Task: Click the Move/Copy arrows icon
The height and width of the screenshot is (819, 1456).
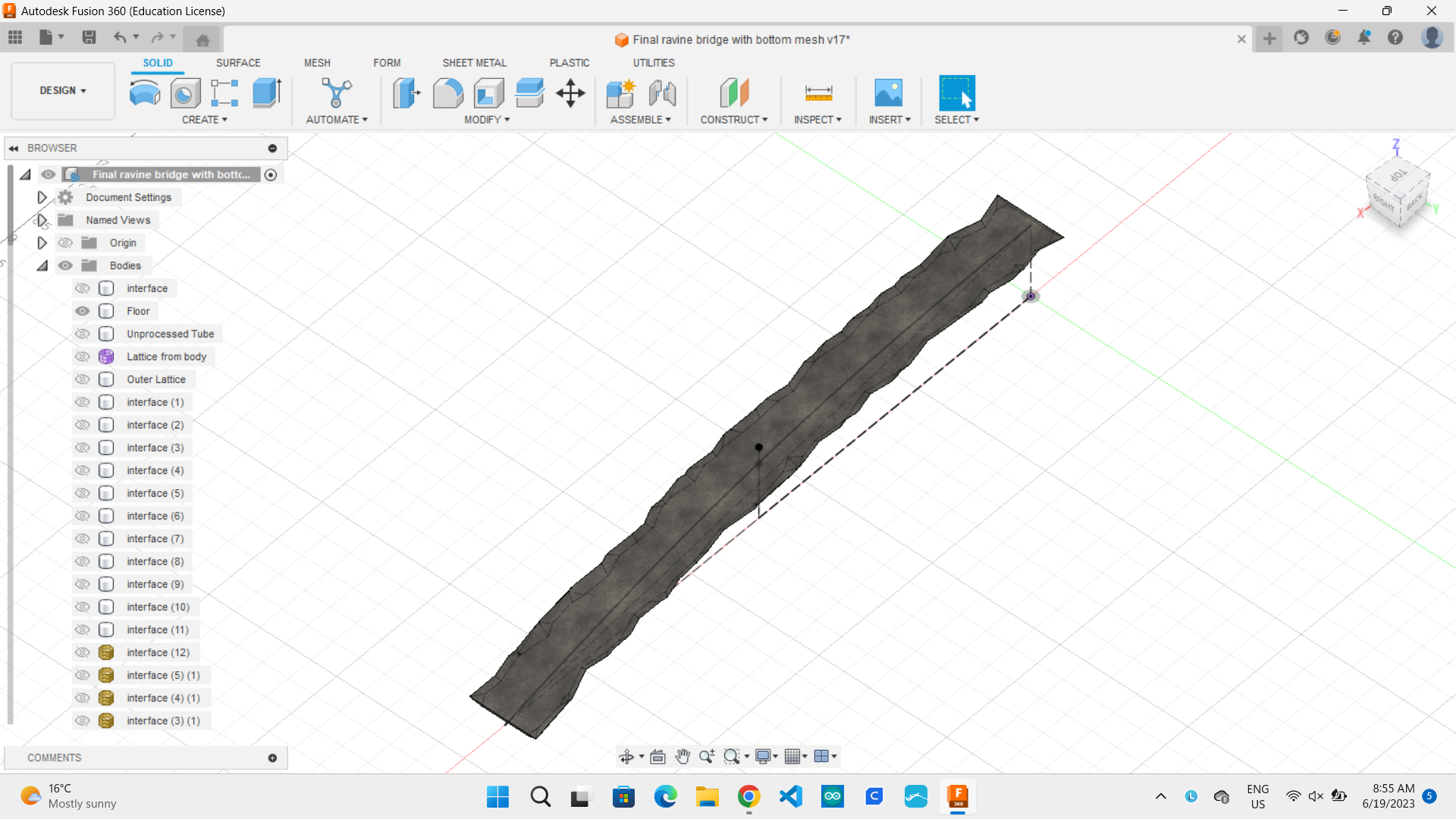Action: click(570, 93)
